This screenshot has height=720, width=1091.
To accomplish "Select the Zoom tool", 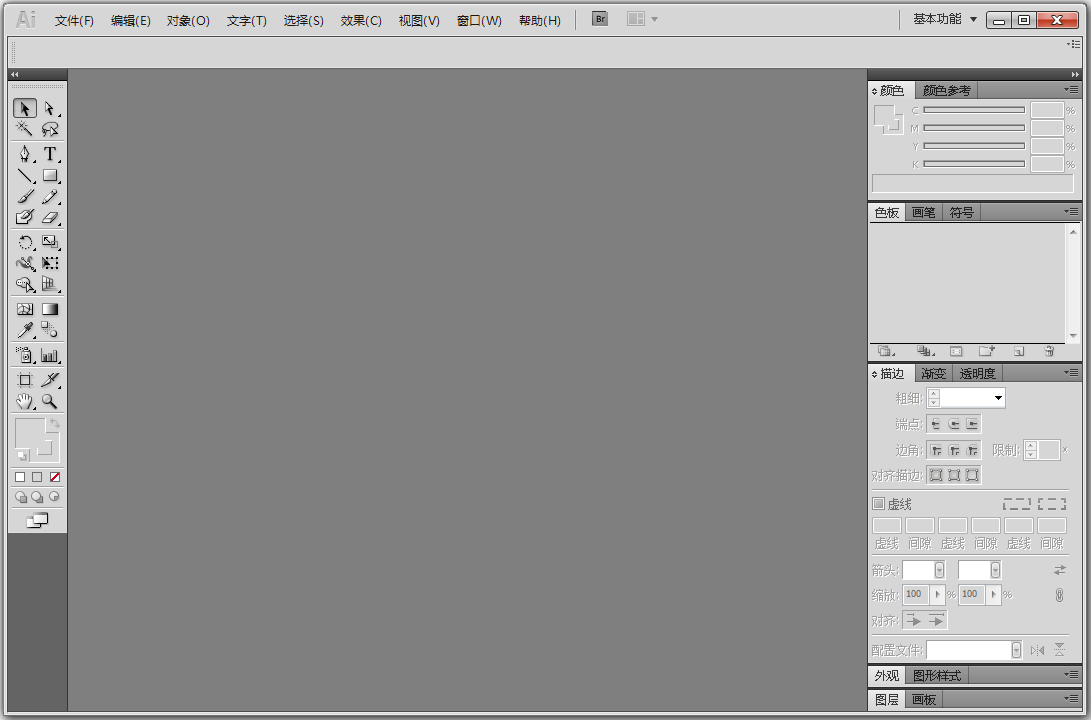I will 50,401.
